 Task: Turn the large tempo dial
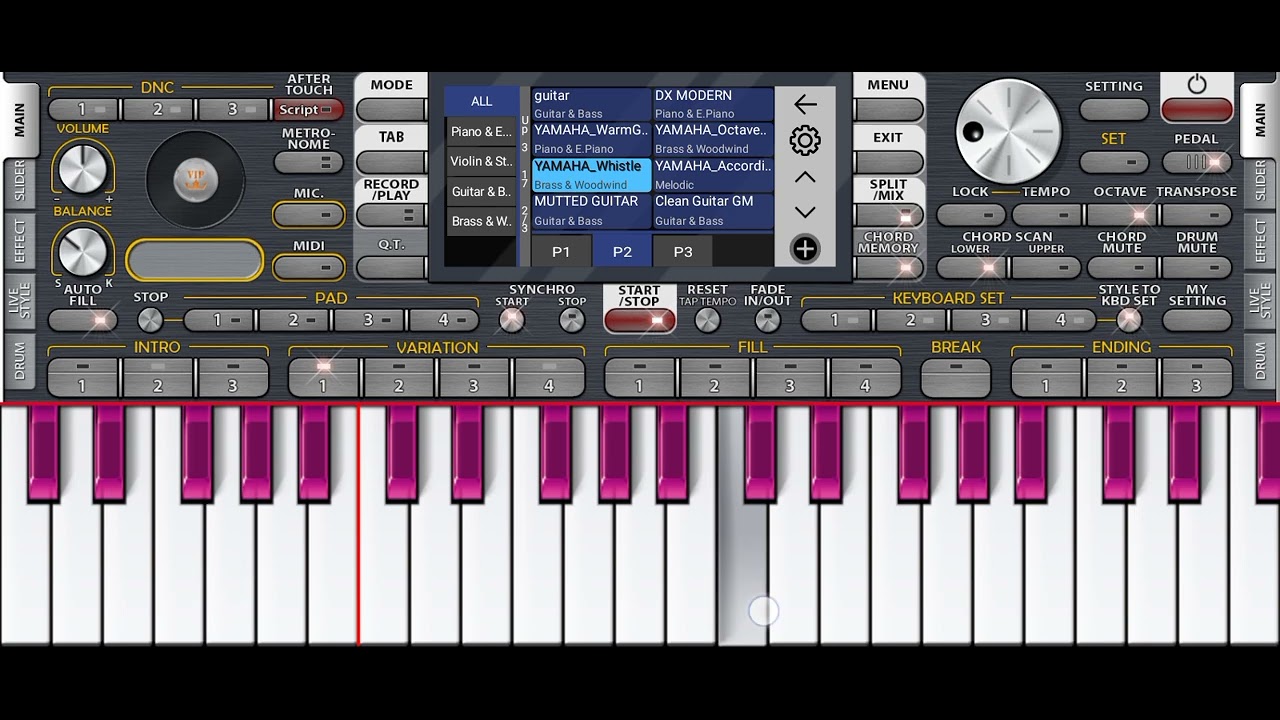[1008, 131]
